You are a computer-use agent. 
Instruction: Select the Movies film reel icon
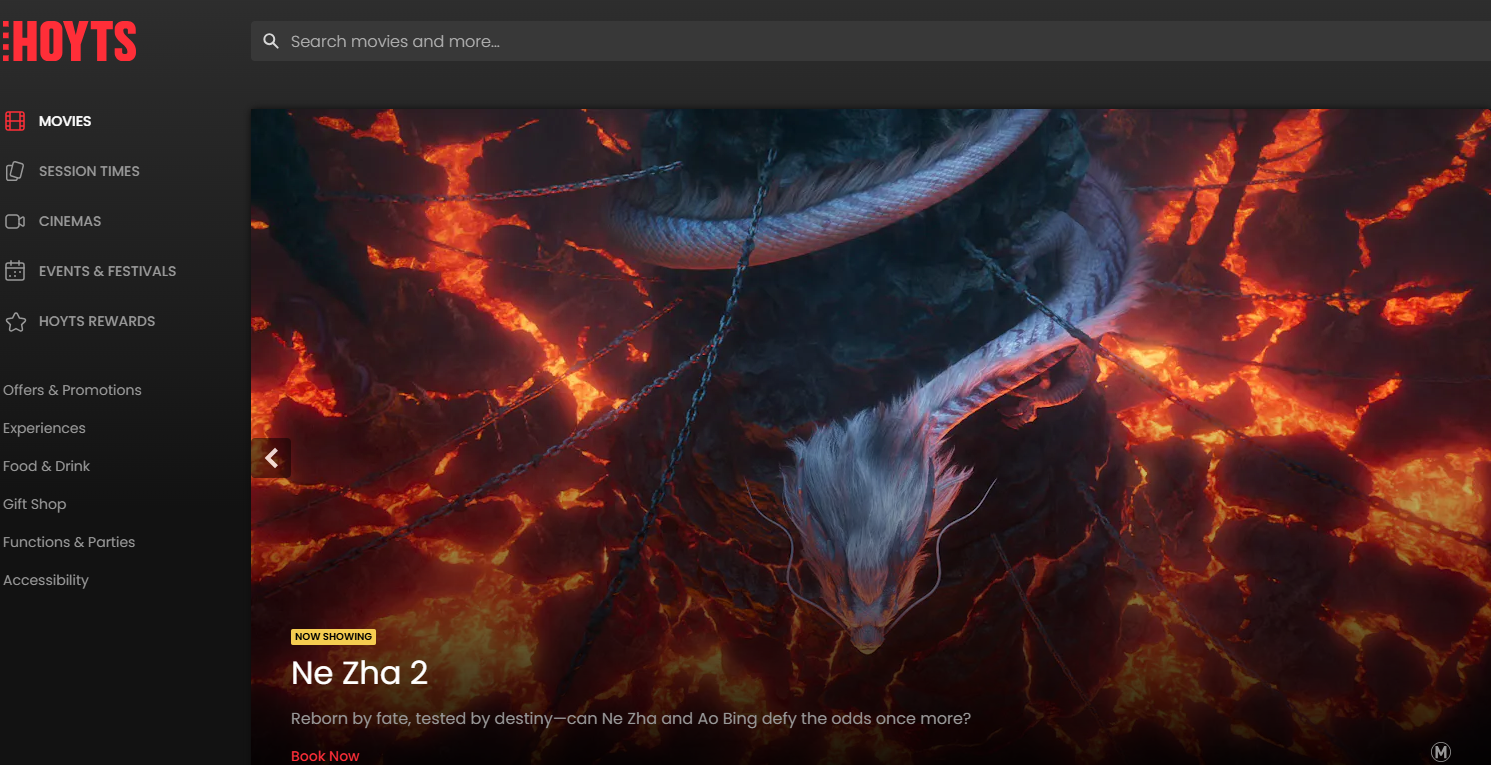pyautogui.click(x=15, y=121)
